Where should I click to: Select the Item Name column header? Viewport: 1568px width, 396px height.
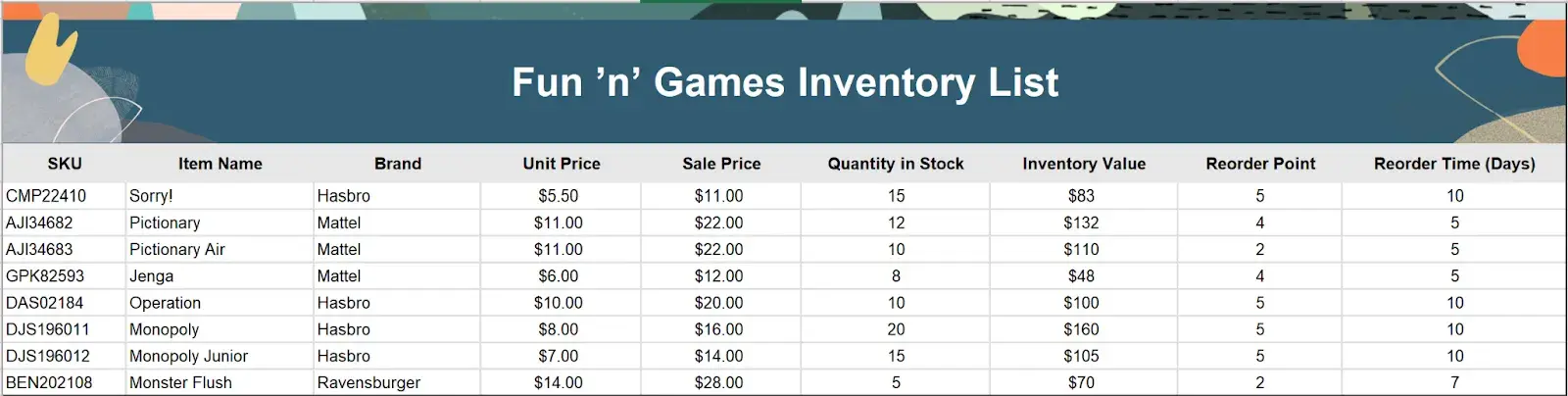click(x=220, y=164)
